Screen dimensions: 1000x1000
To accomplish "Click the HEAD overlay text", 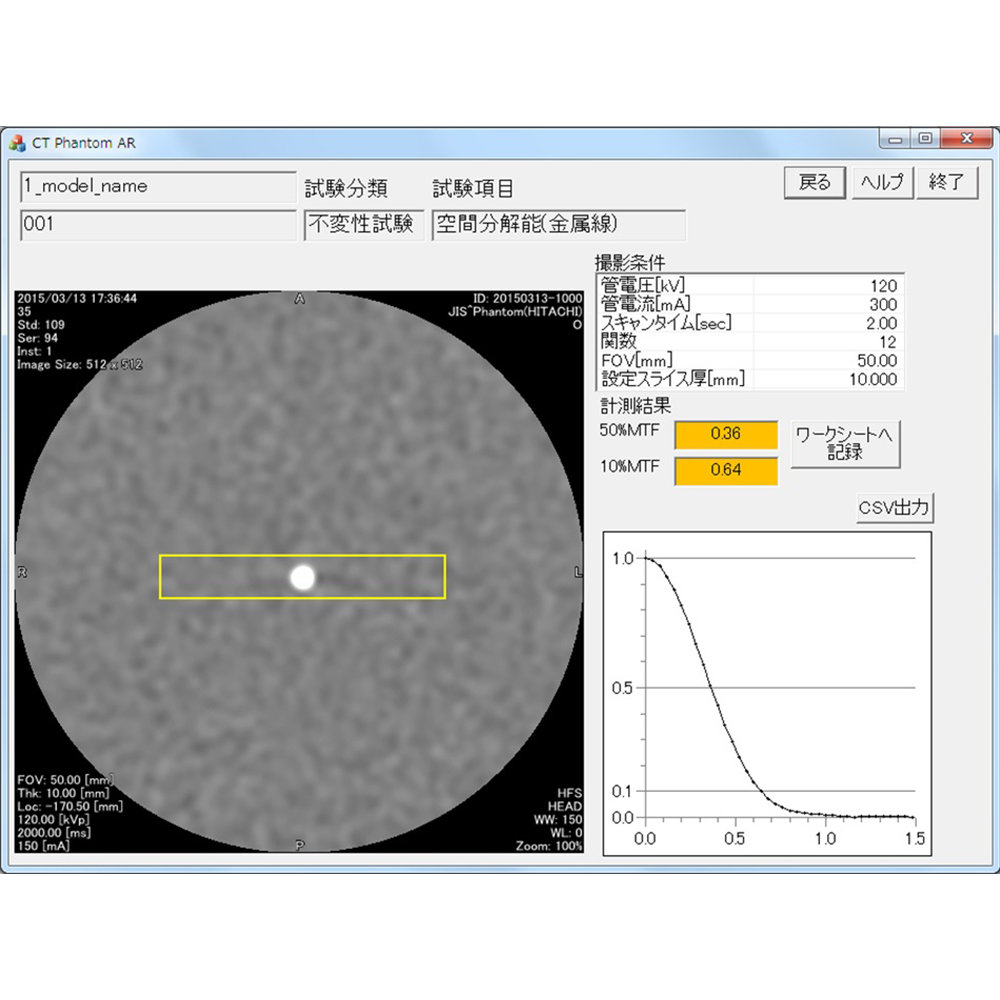I will point(564,807).
